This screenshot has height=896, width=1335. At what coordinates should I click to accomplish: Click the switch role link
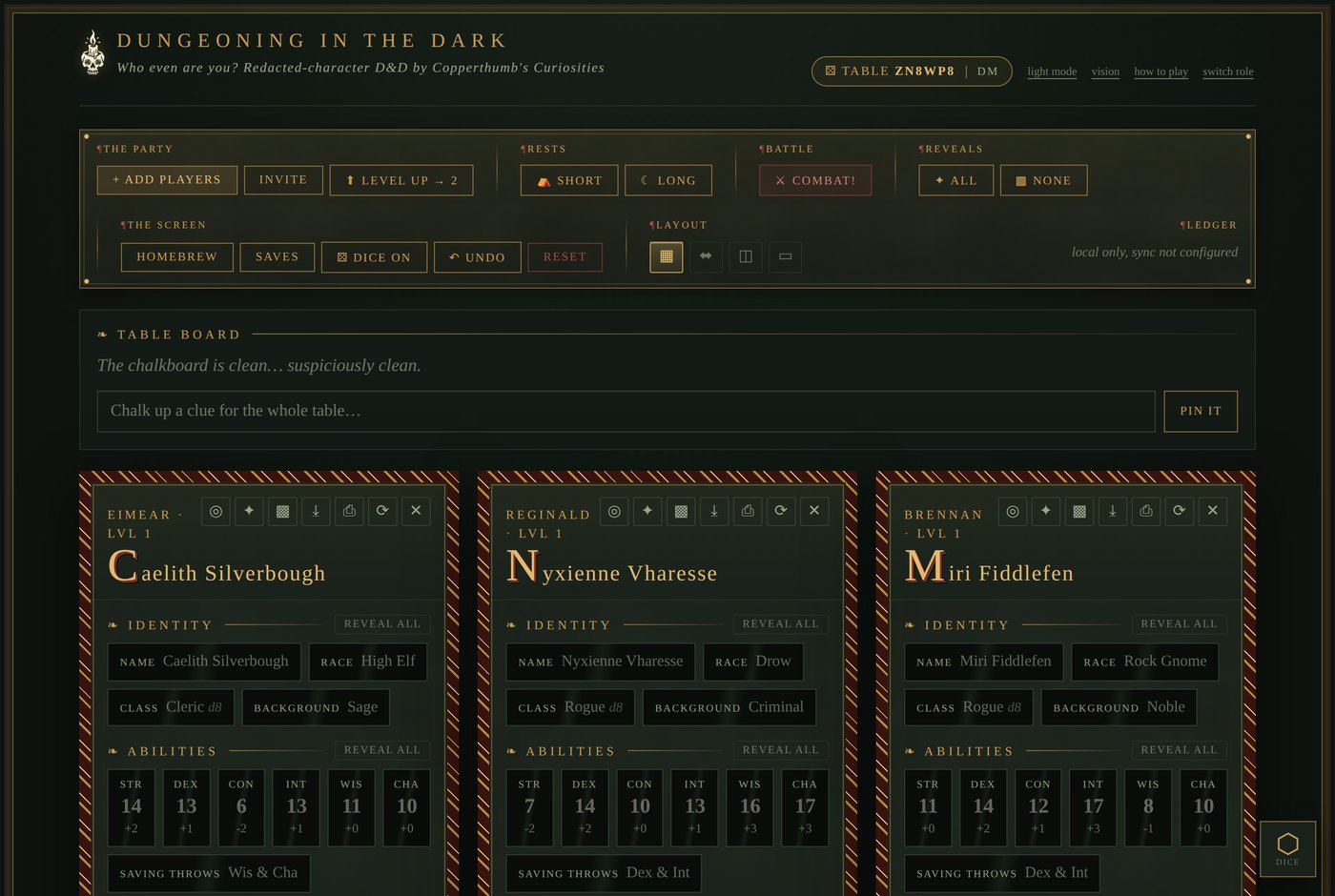coord(1228,71)
